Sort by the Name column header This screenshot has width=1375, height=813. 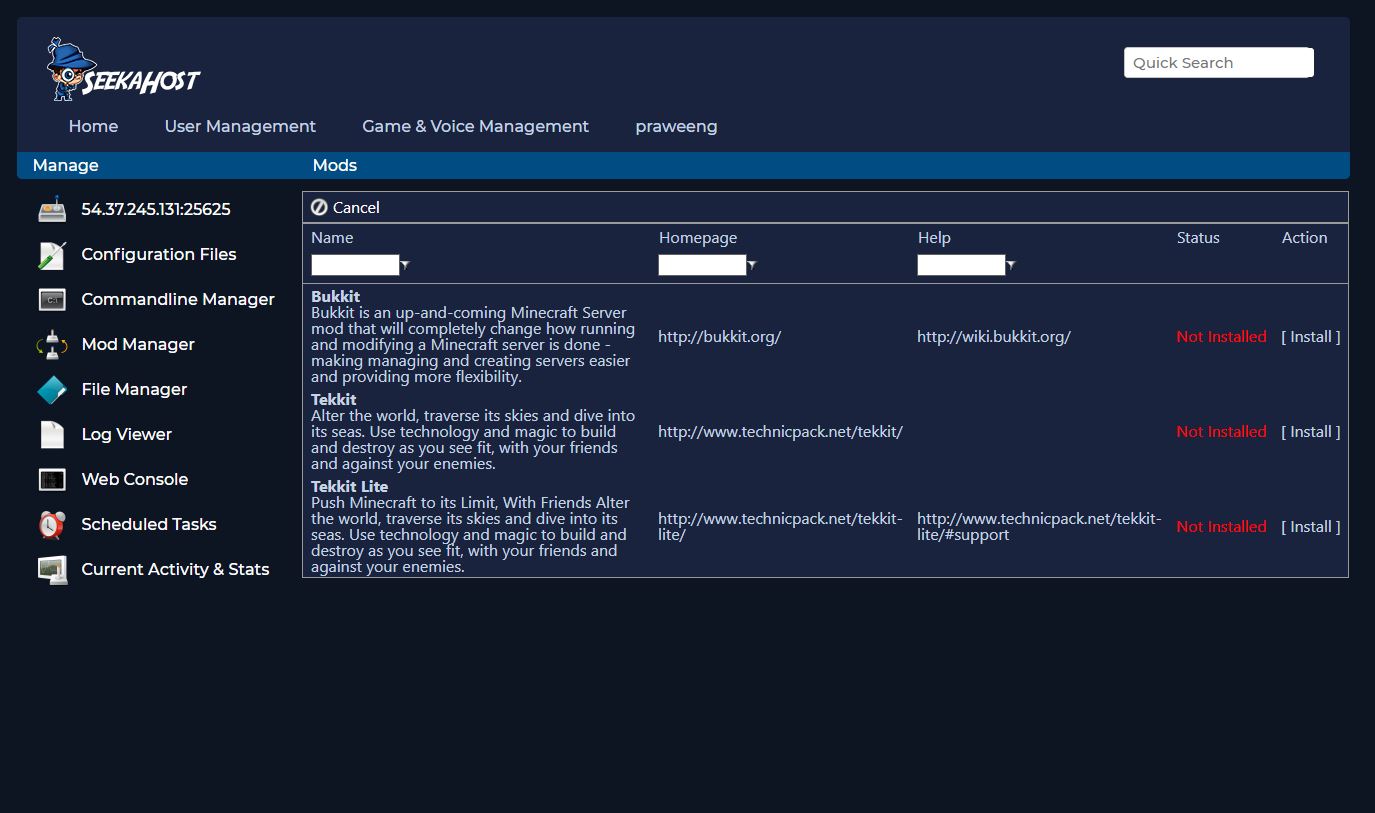tap(332, 238)
